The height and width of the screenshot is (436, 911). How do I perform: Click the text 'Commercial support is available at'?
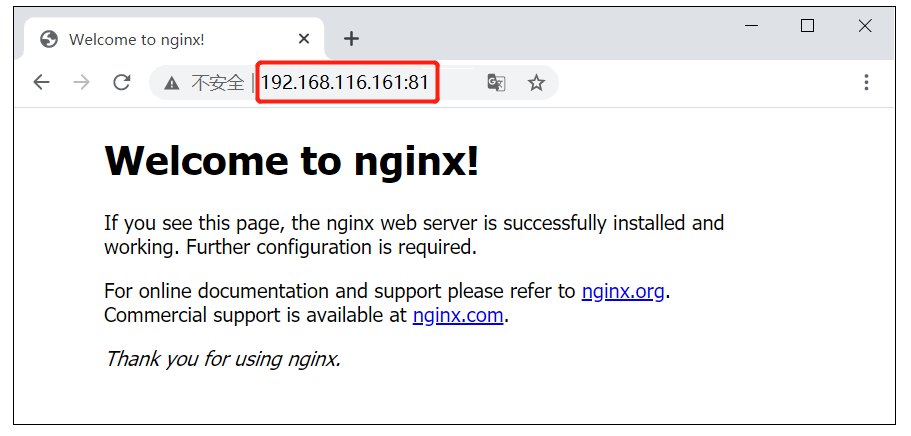[x=256, y=315]
